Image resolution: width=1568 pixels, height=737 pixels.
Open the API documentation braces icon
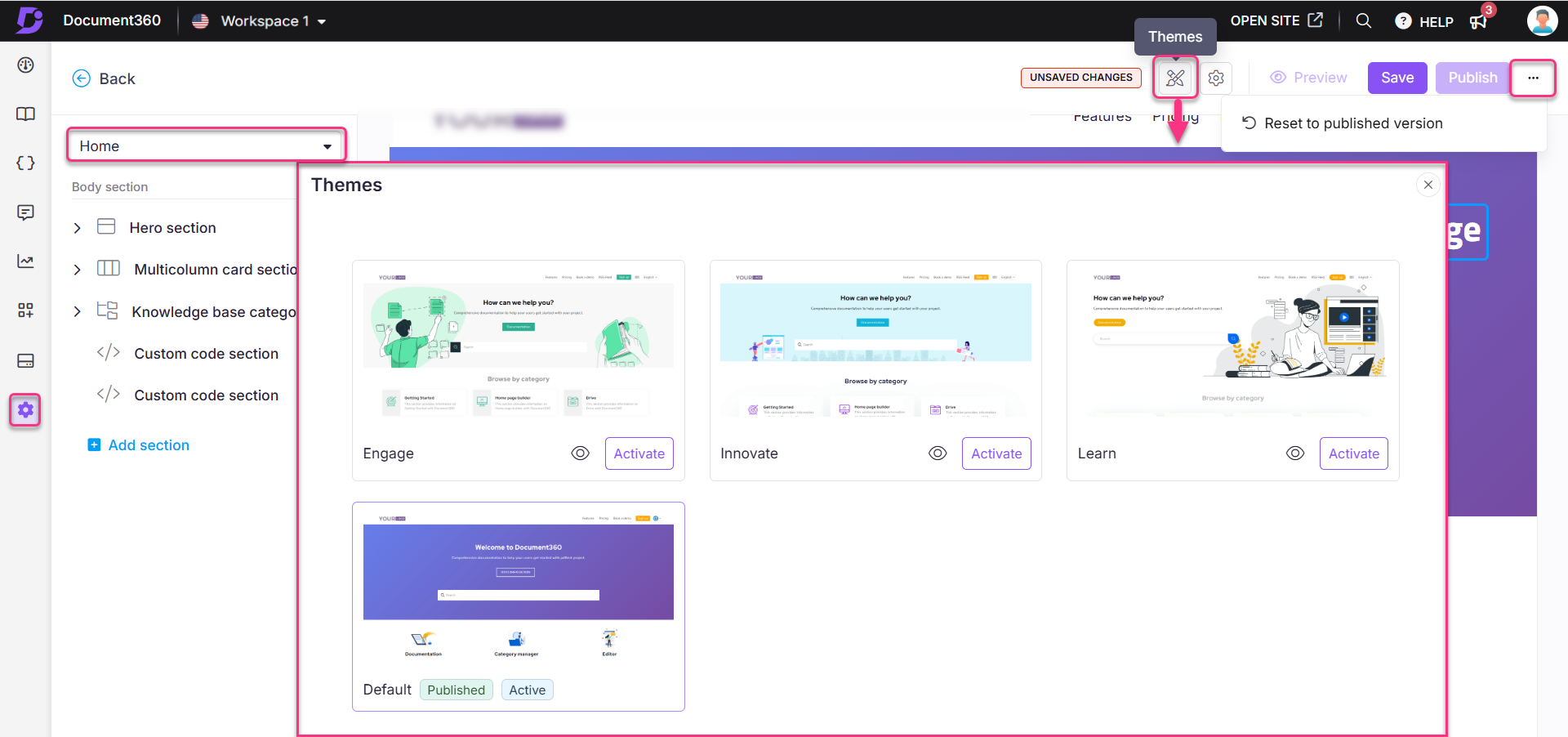[25, 163]
